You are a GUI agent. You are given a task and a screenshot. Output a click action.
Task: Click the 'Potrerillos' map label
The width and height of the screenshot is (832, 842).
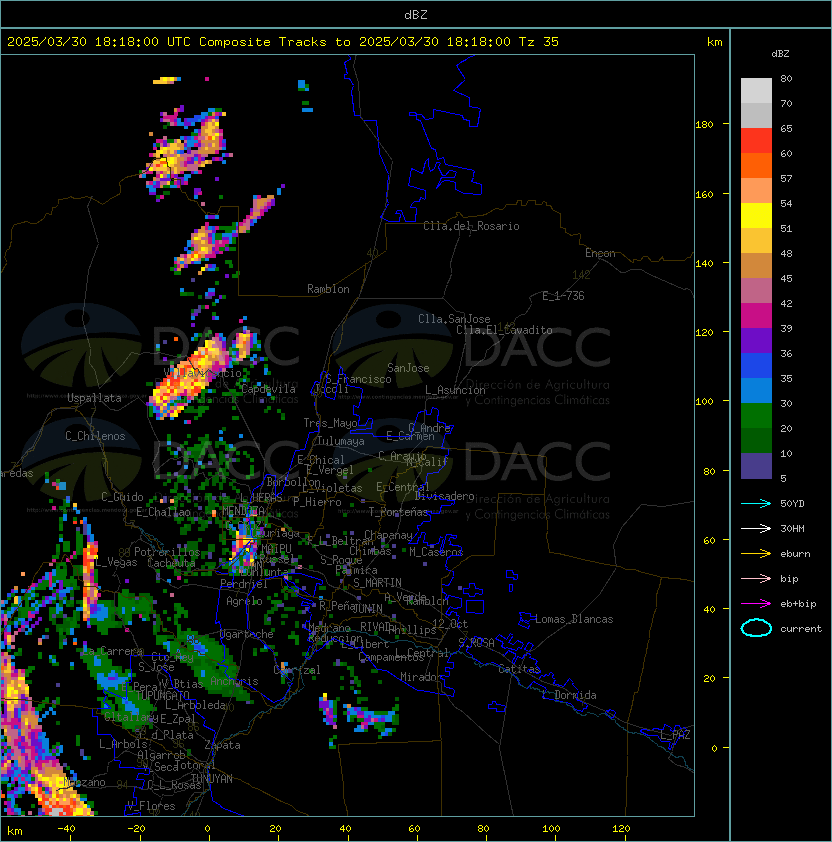click(x=167, y=552)
